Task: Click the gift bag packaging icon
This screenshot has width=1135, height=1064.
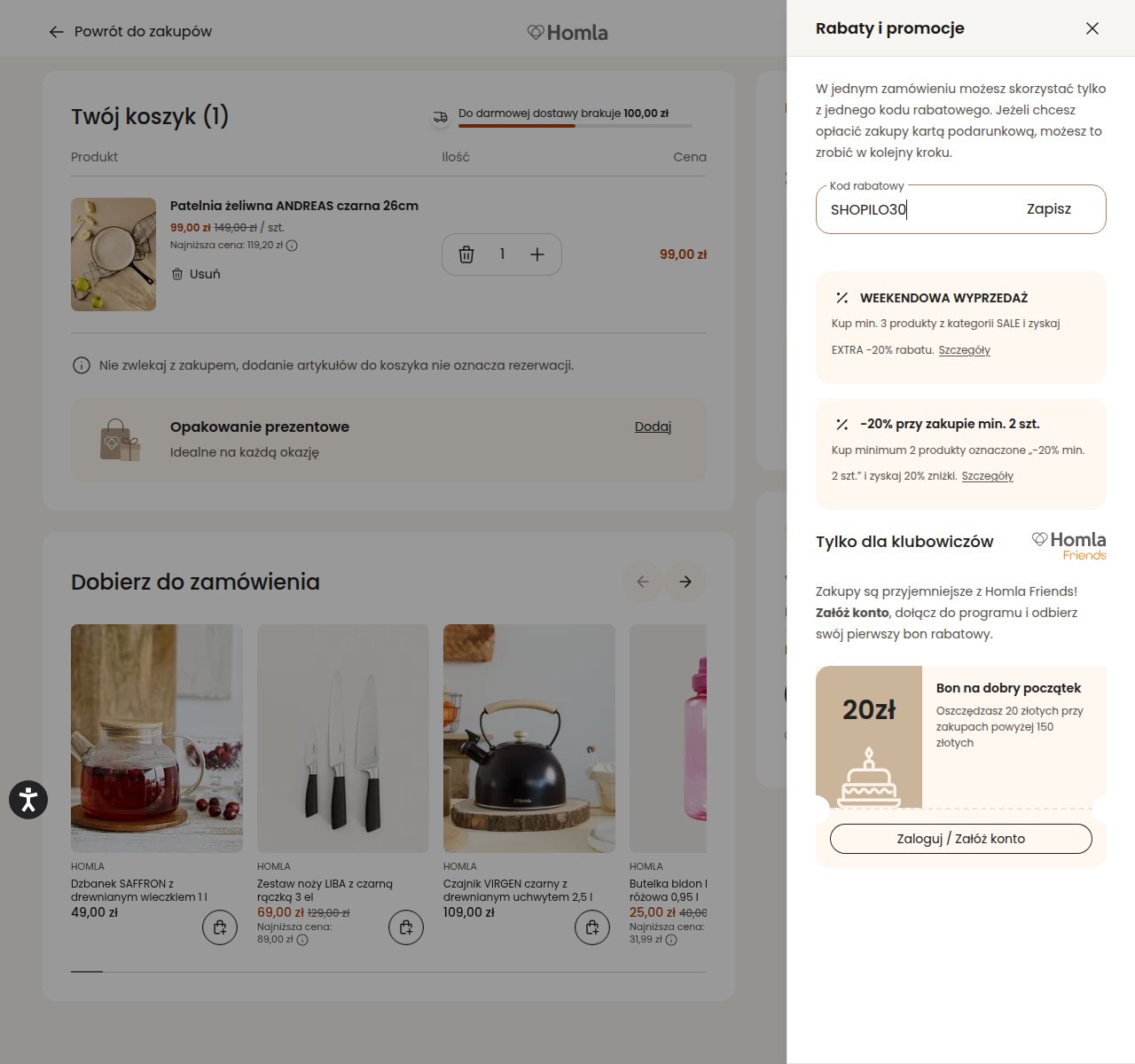Action: [121, 440]
